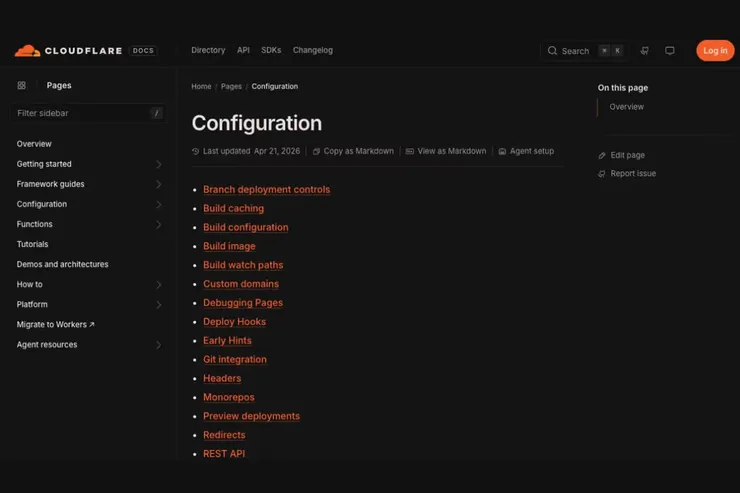
Task: Click the Filter sidebar input
Action: (88, 113)
